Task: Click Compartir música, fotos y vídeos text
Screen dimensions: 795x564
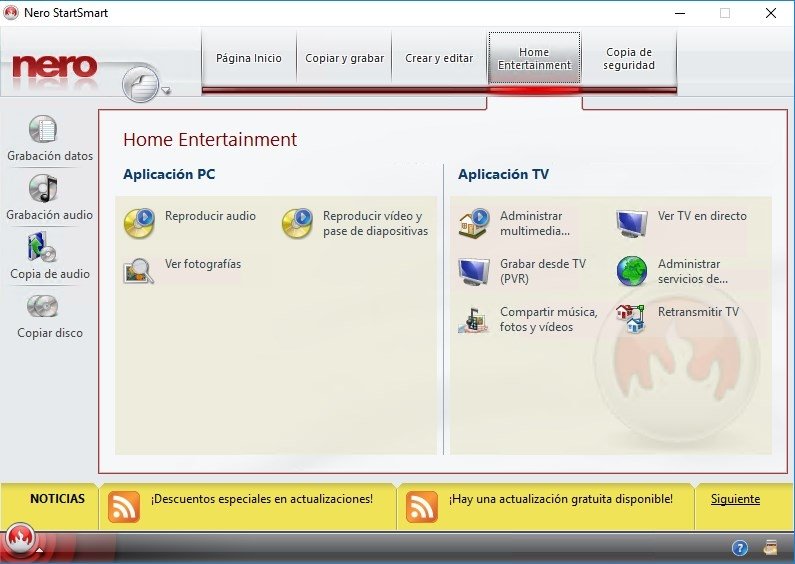Action: (x=549, y=320)
